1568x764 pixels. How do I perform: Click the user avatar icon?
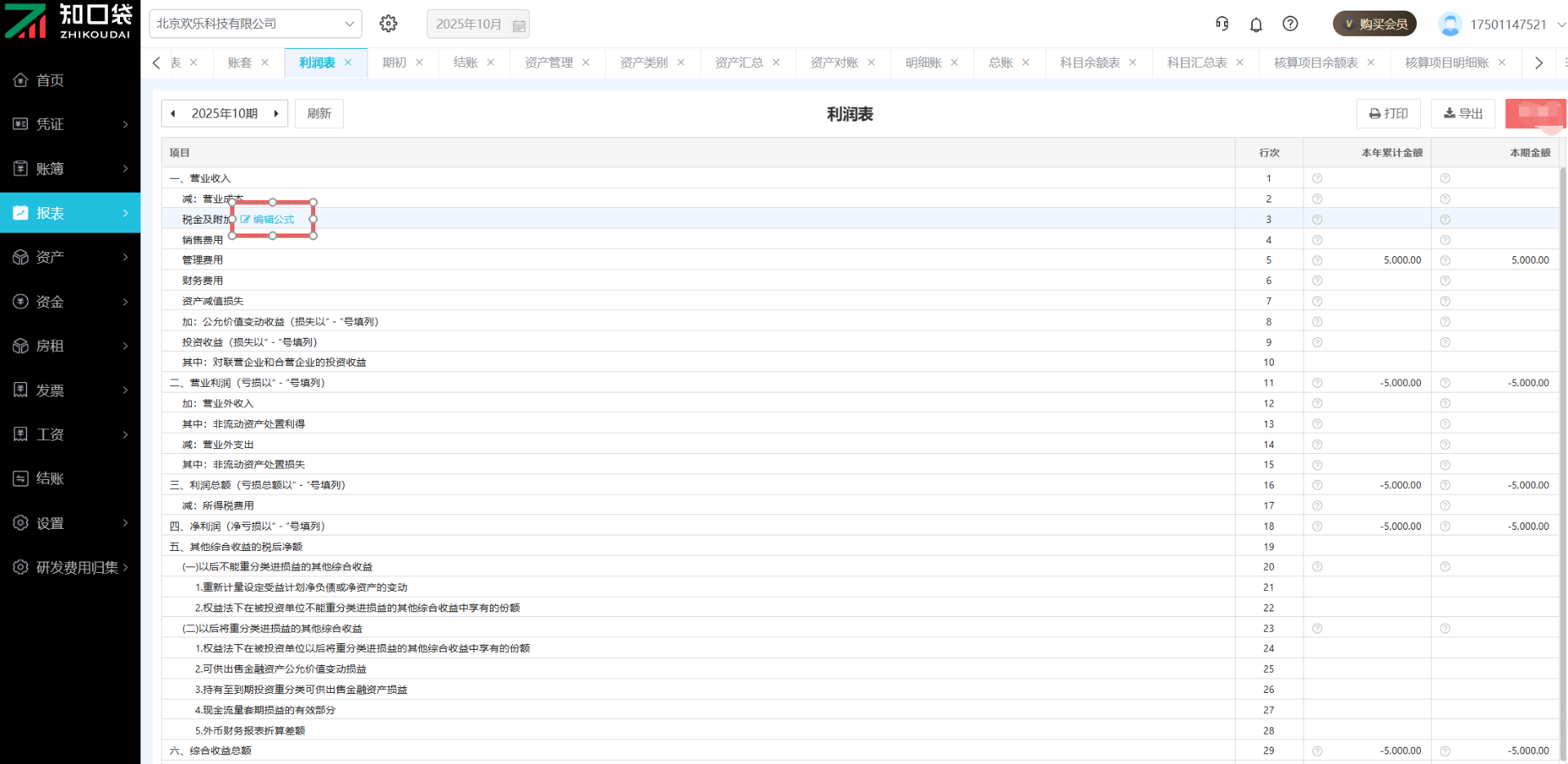tap(1450, 24)
